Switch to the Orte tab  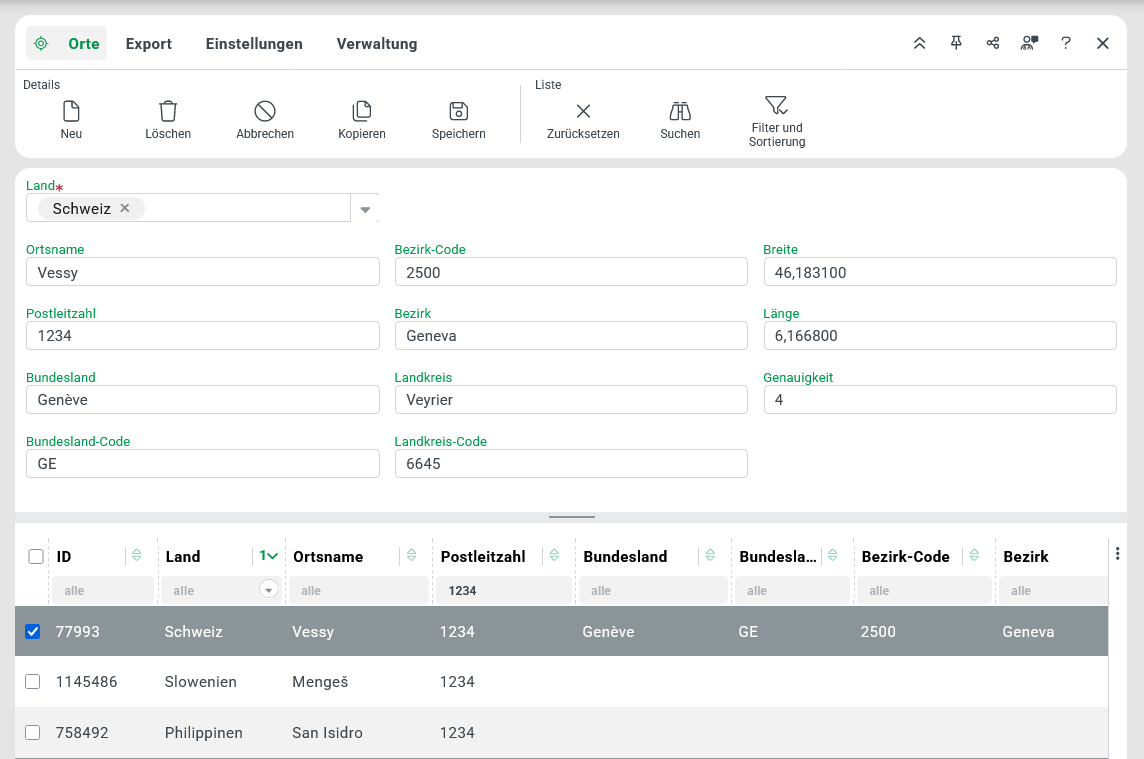67,43
